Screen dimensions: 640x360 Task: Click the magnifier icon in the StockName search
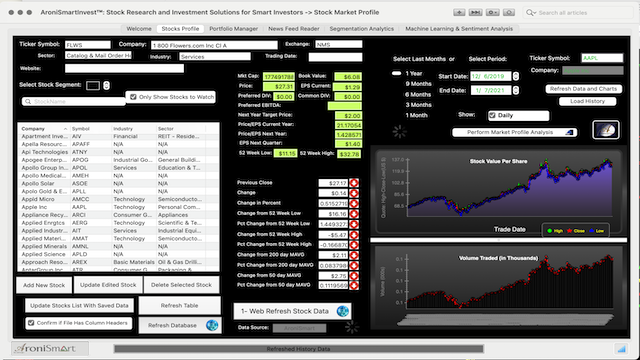click(x=28, y=101)
